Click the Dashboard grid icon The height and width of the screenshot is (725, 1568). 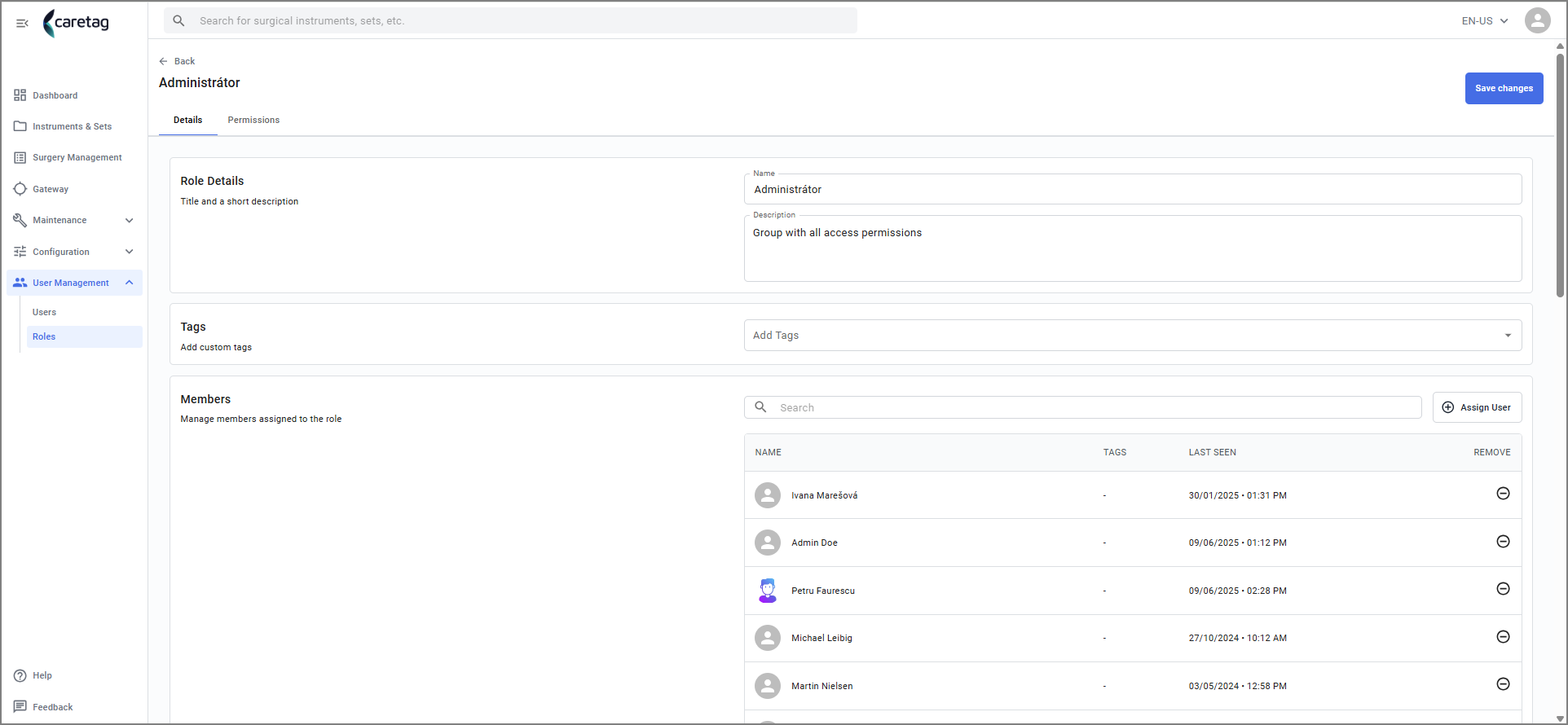20,95
